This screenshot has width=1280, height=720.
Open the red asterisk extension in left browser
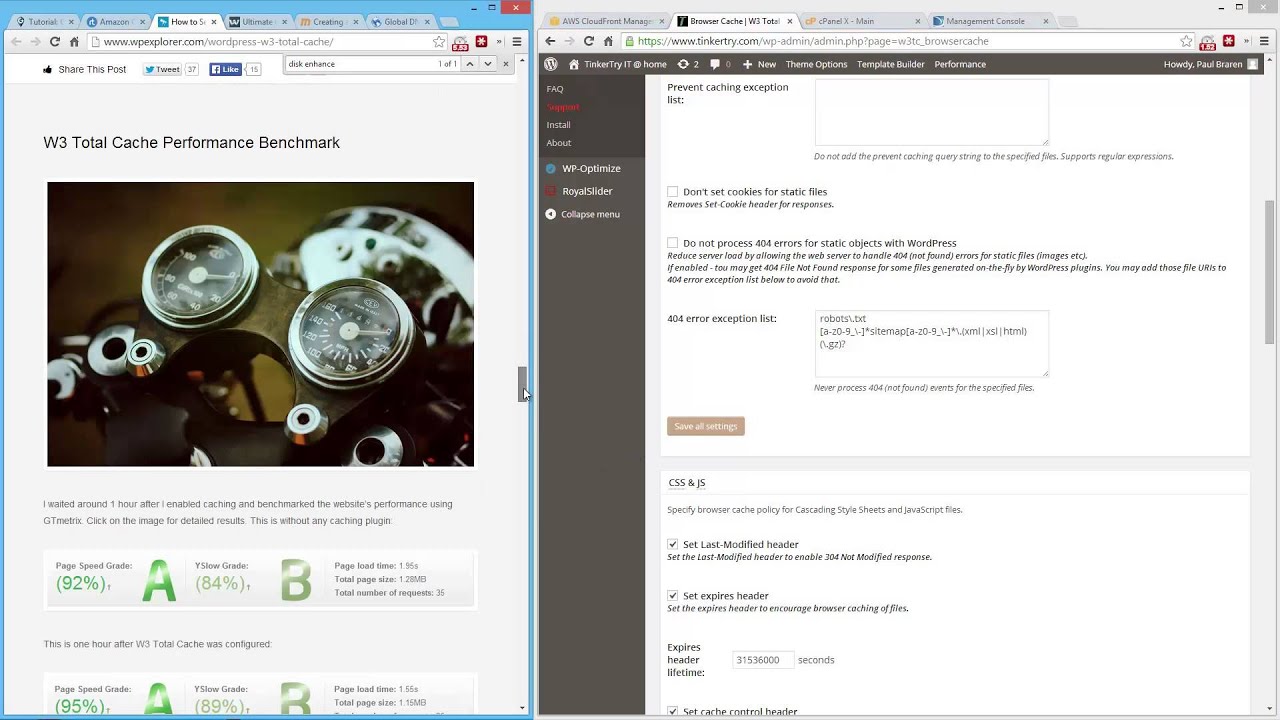pos(481,42)
